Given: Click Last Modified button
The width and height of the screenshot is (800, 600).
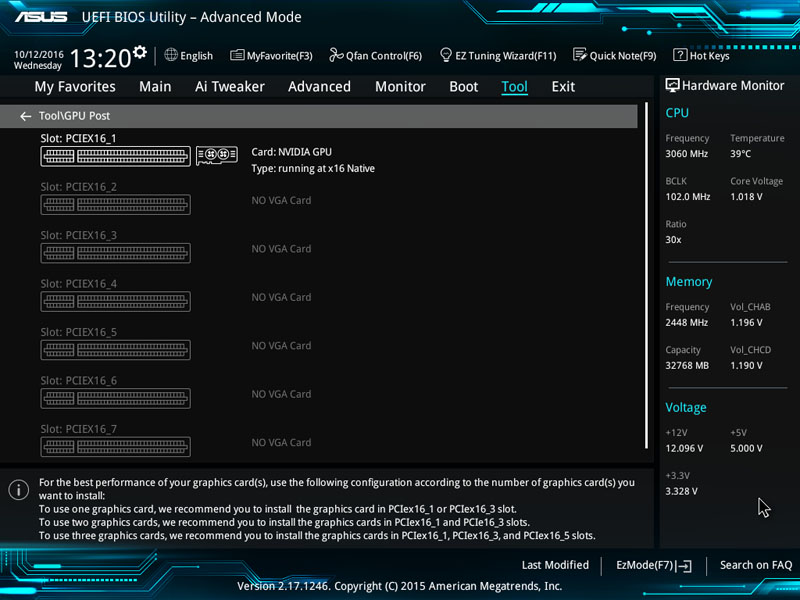Looking at the screenshot, I should [555, 565].
